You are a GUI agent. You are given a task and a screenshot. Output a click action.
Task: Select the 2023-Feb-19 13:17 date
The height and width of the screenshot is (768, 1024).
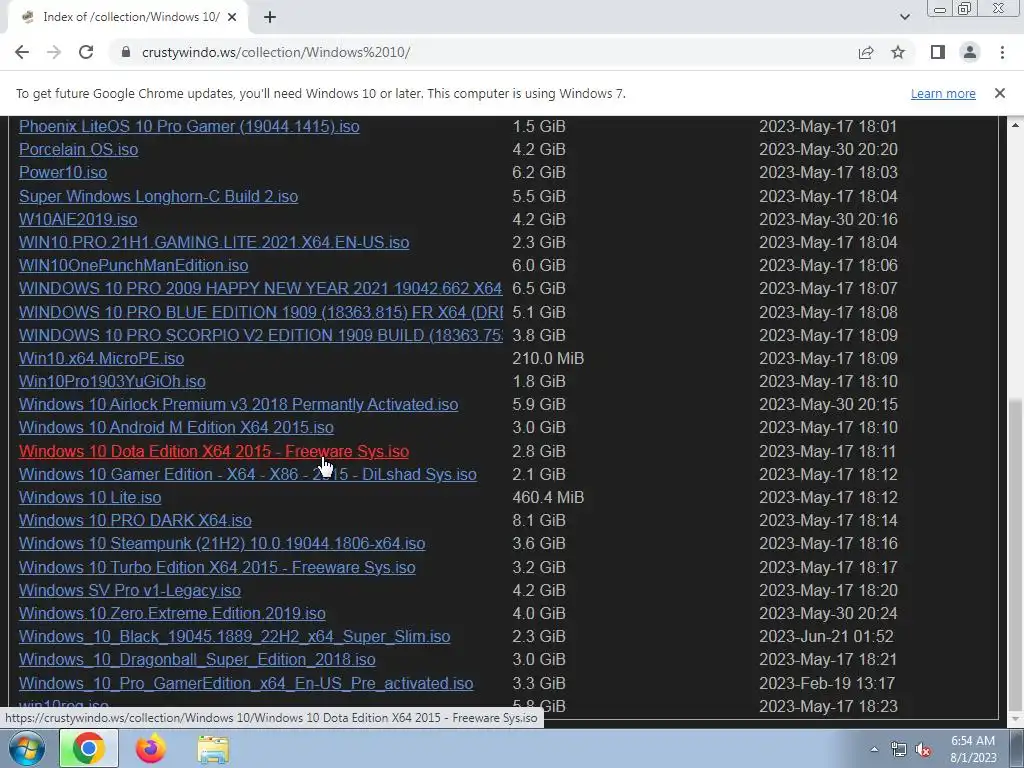(827, 683)
